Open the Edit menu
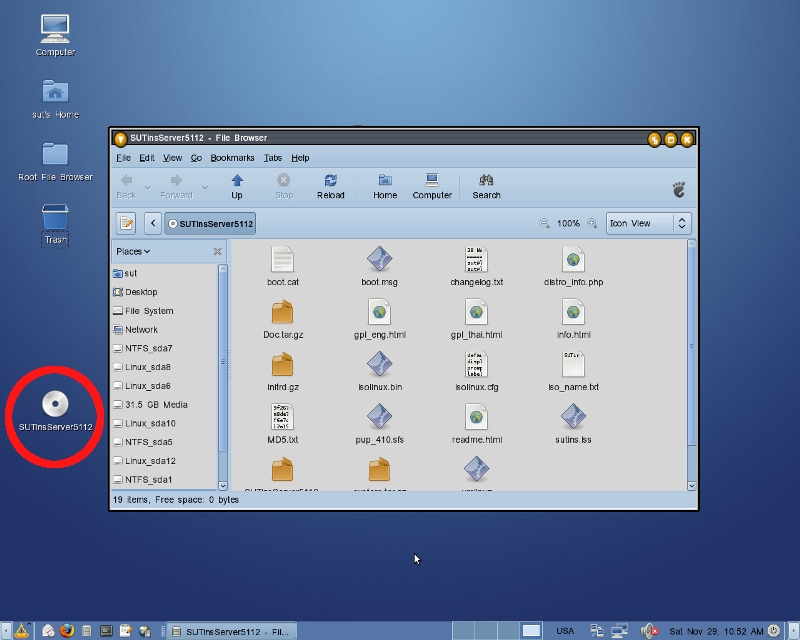Viewport: 800px width, 640px height. click(146, 158)
